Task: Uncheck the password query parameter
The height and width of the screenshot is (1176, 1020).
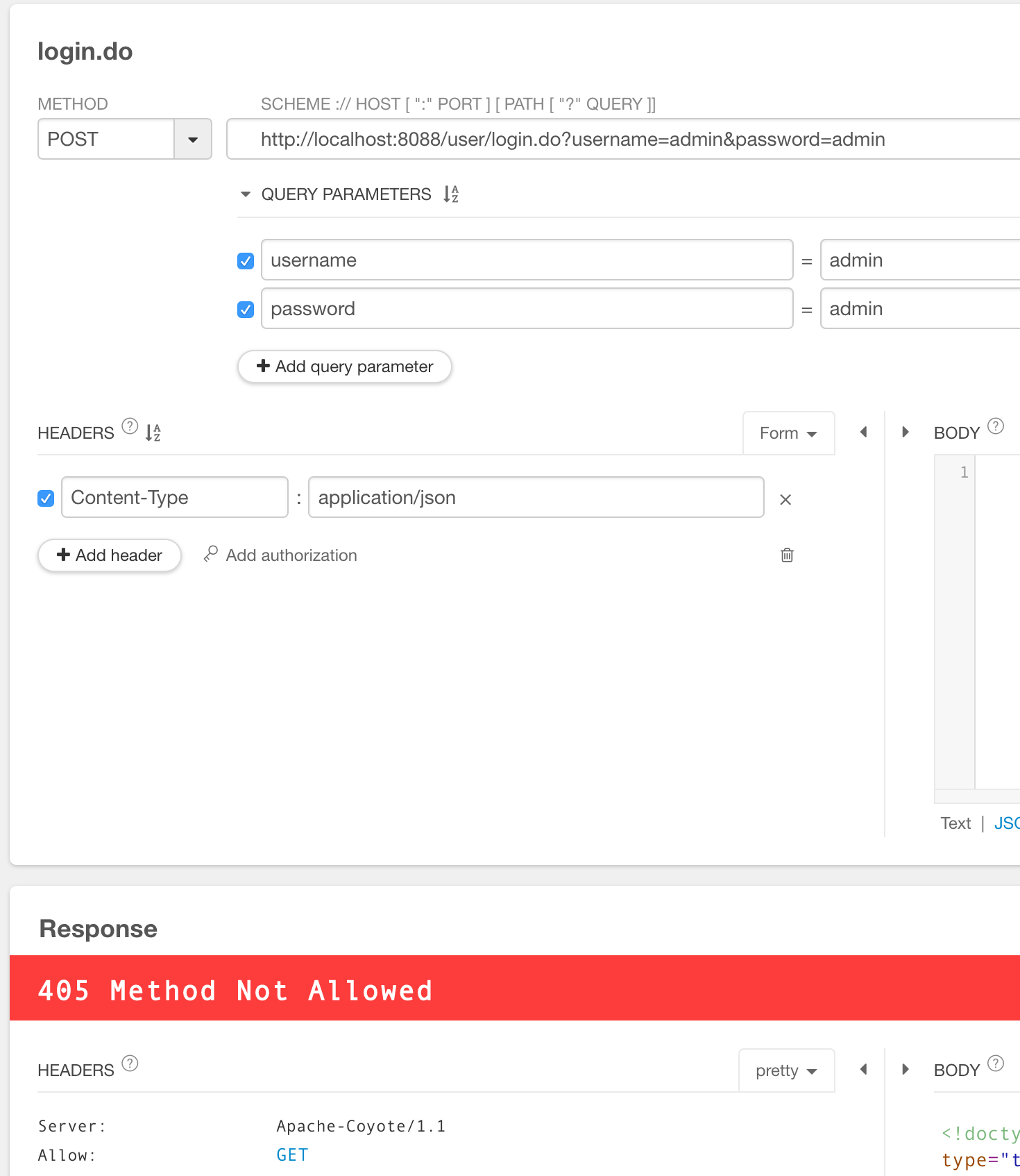Action: pos(246,310)
